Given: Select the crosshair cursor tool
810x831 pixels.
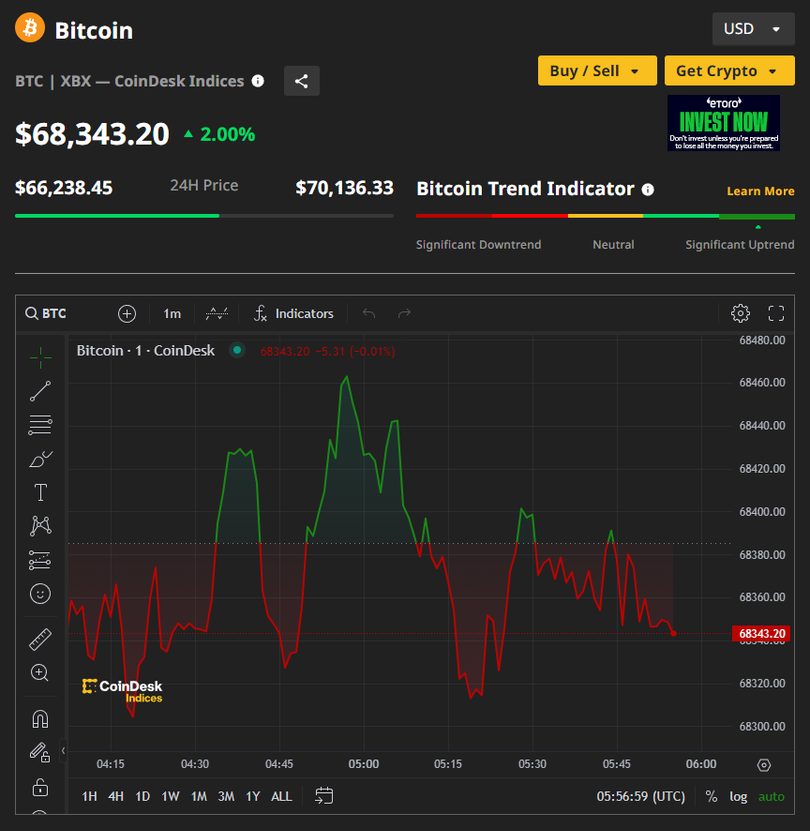Looking at the screenshot, I should click(x=40, y=357).
